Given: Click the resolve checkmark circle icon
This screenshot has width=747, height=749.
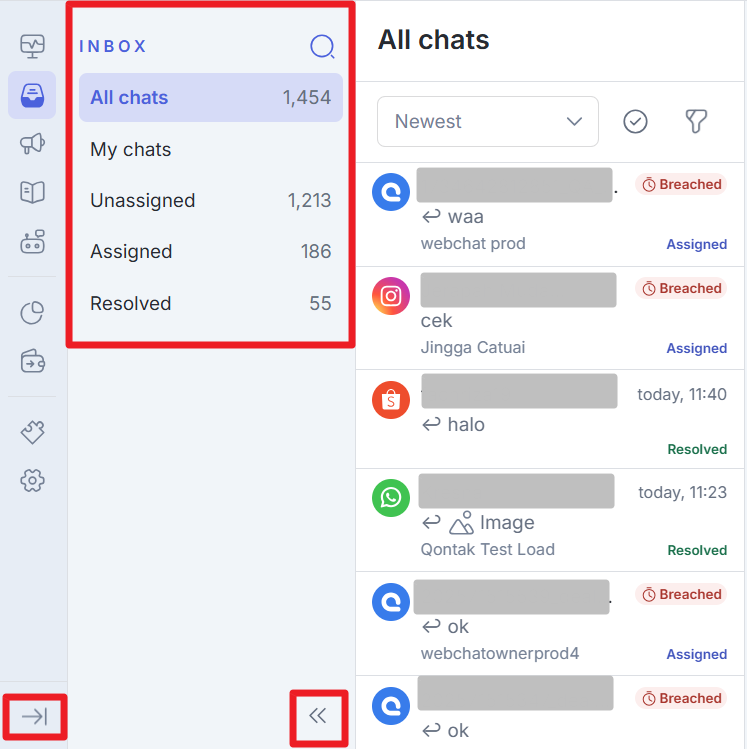Looking at the screenshot, I should 635,121.
